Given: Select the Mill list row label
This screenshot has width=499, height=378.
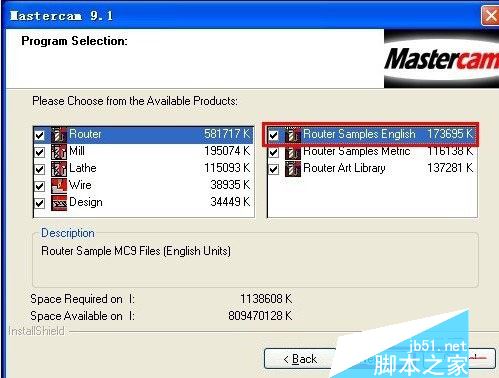Looking at the screenshot, I should [77, 151].
